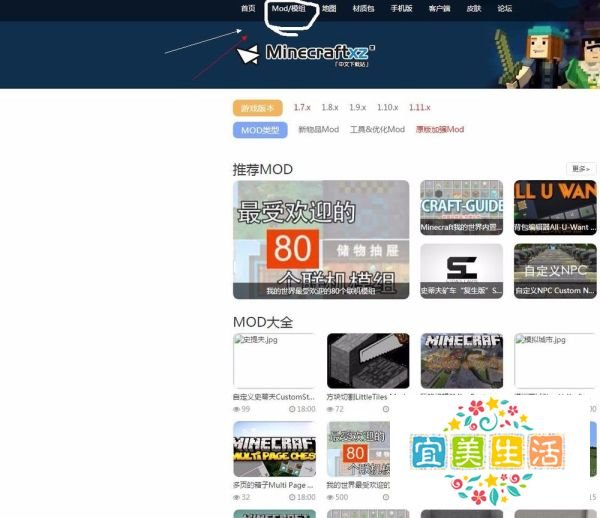Click the eye views icon beside 500
The image size is (600, 518).
(x=330, y=497)
